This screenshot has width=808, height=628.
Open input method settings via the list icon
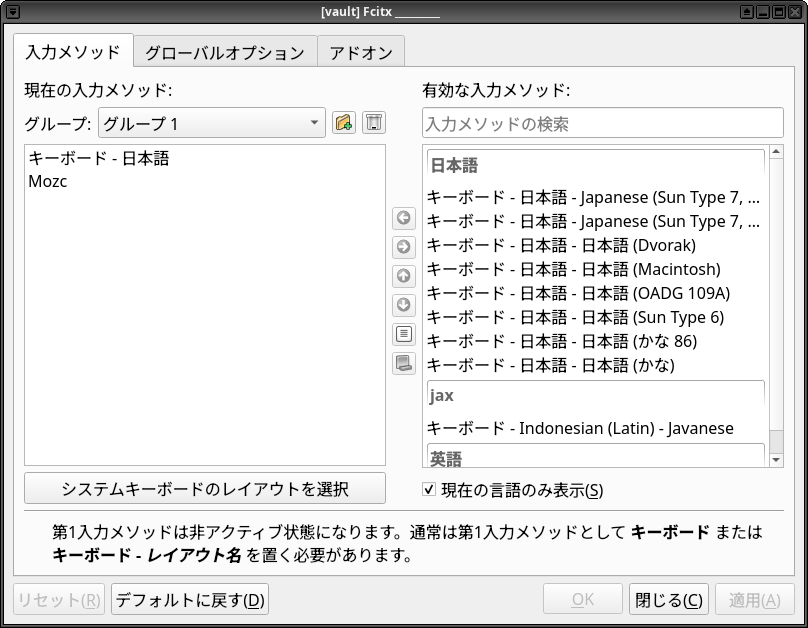(403, 334)
